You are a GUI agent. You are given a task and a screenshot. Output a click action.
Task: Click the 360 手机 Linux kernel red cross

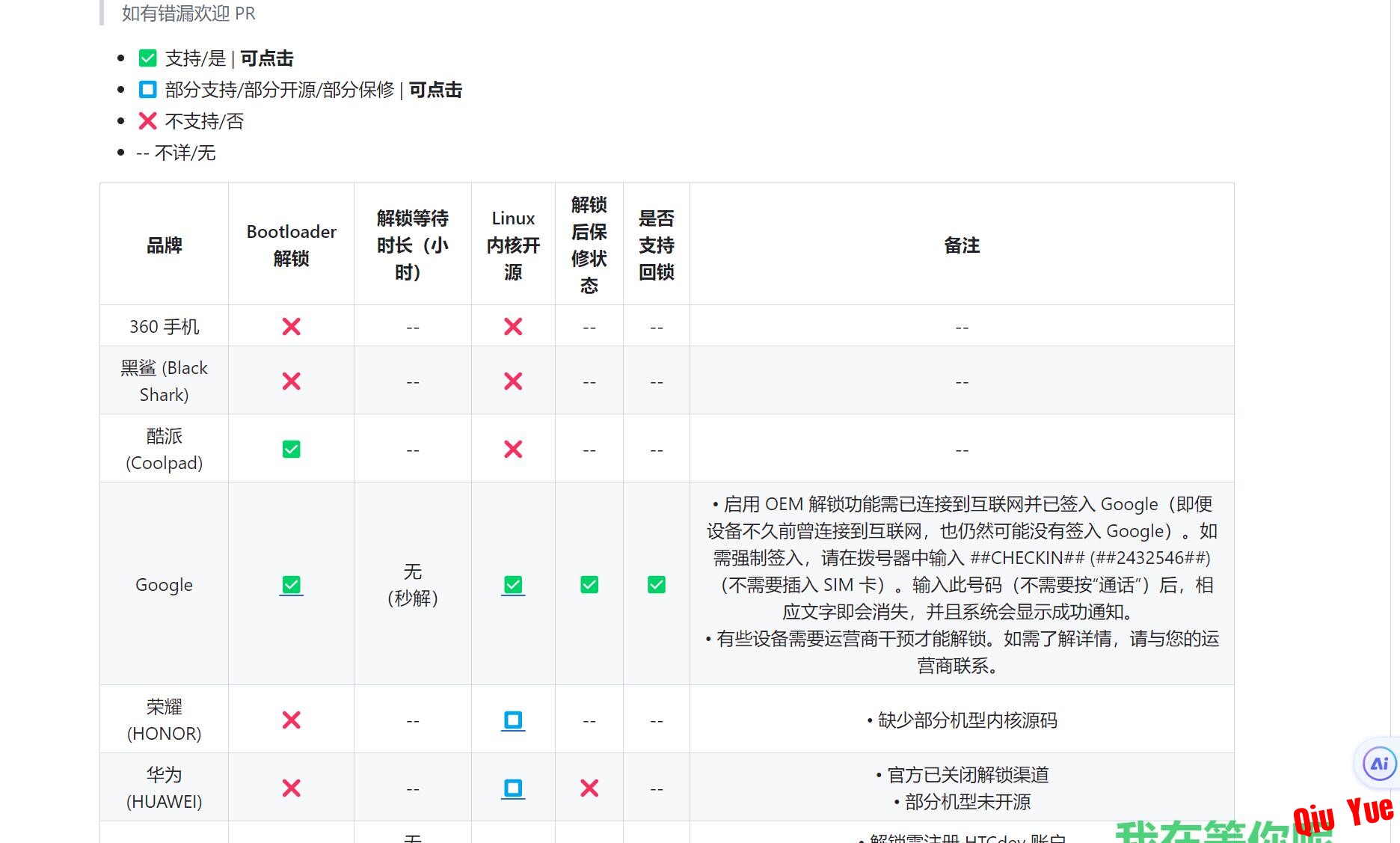tap(513, 327)
